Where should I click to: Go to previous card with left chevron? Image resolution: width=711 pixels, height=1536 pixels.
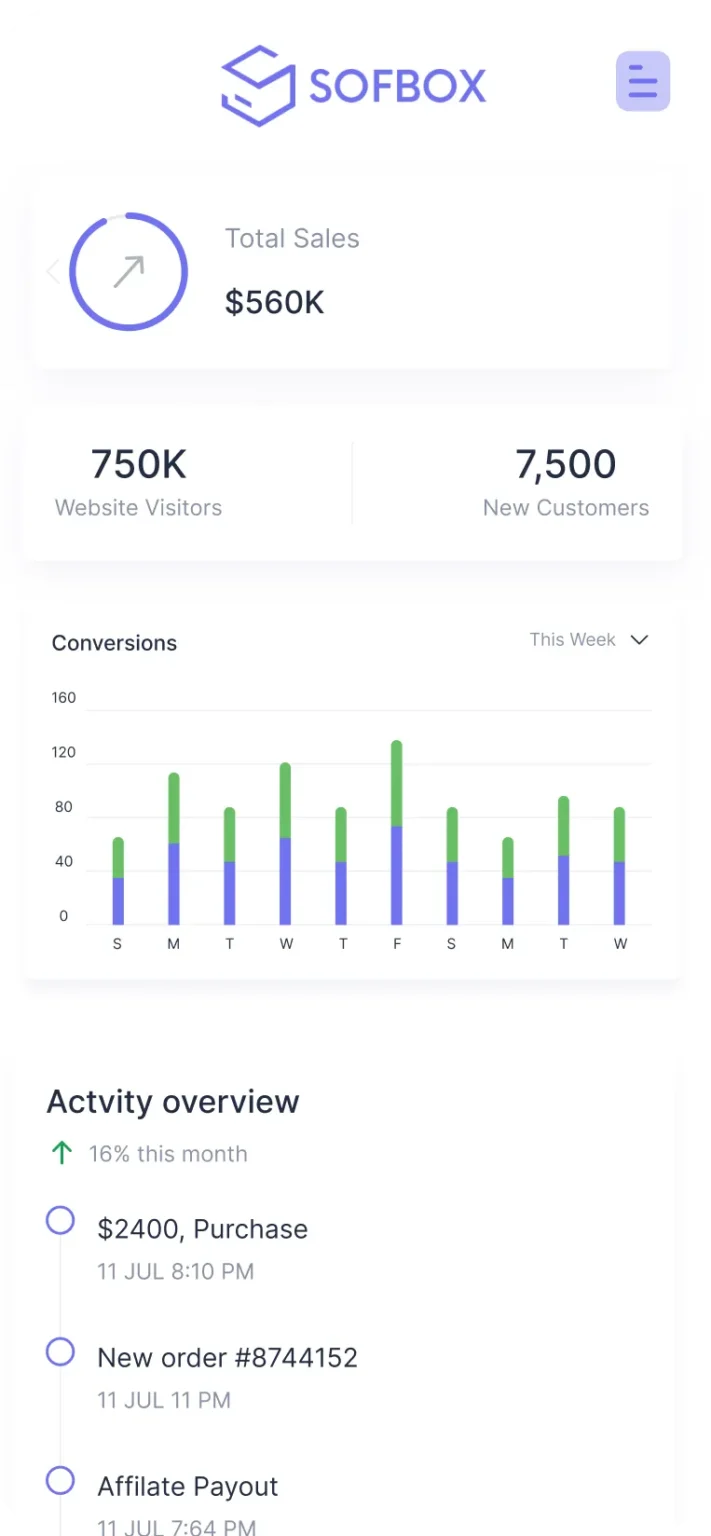(x=53, y=271)
